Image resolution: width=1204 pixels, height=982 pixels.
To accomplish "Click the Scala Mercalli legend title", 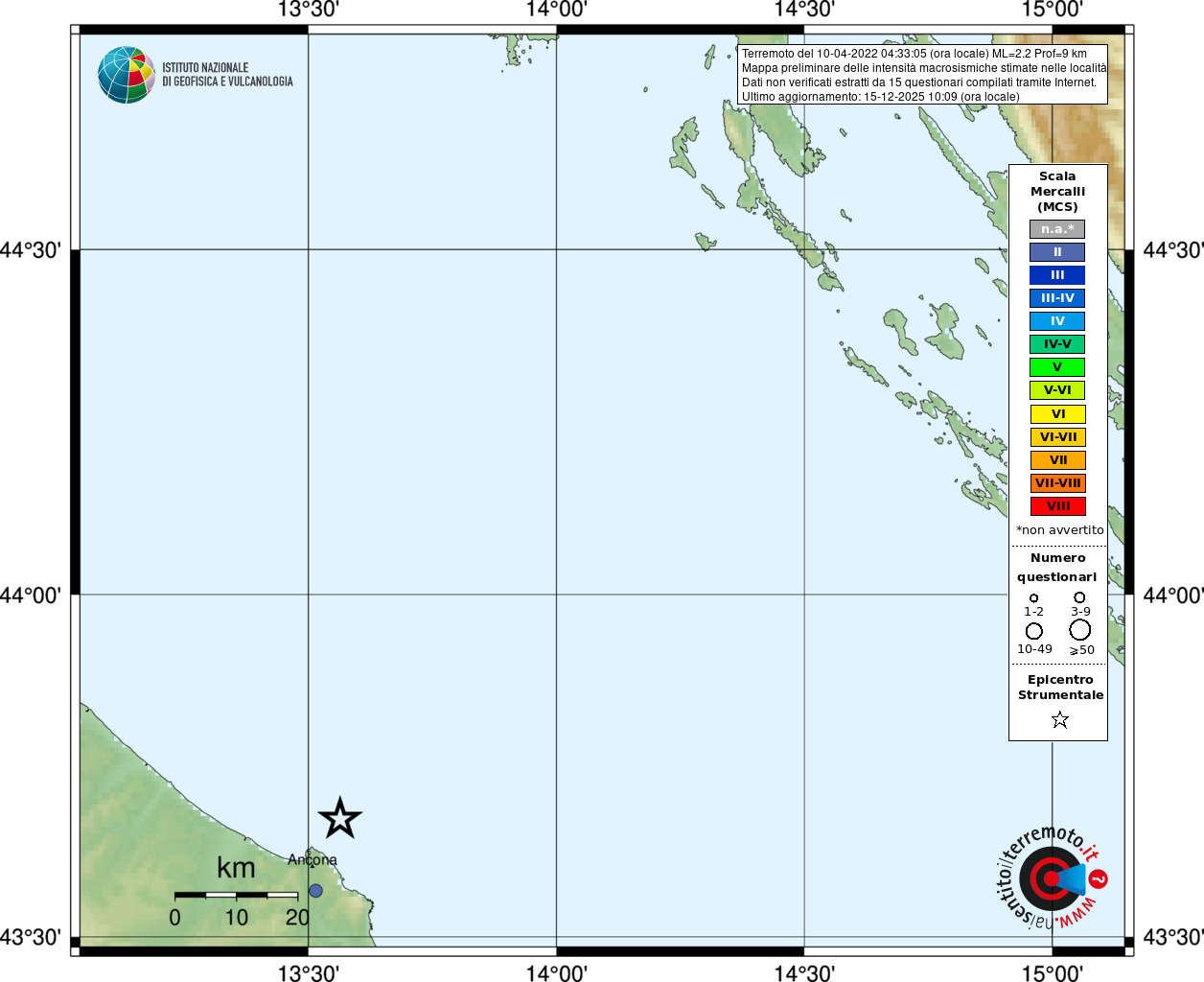I will [1057, 191].
